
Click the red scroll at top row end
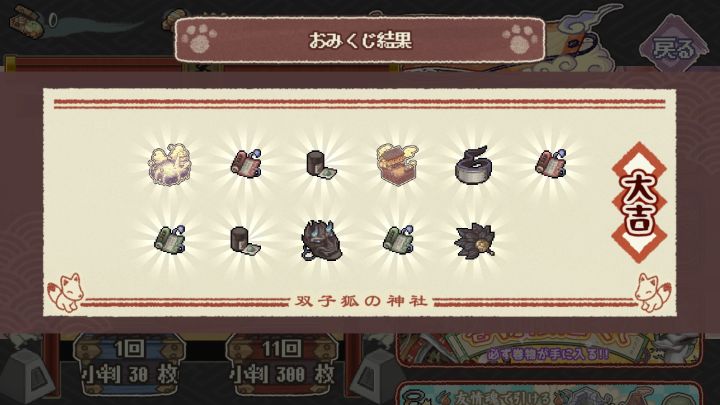coord(551,163)
